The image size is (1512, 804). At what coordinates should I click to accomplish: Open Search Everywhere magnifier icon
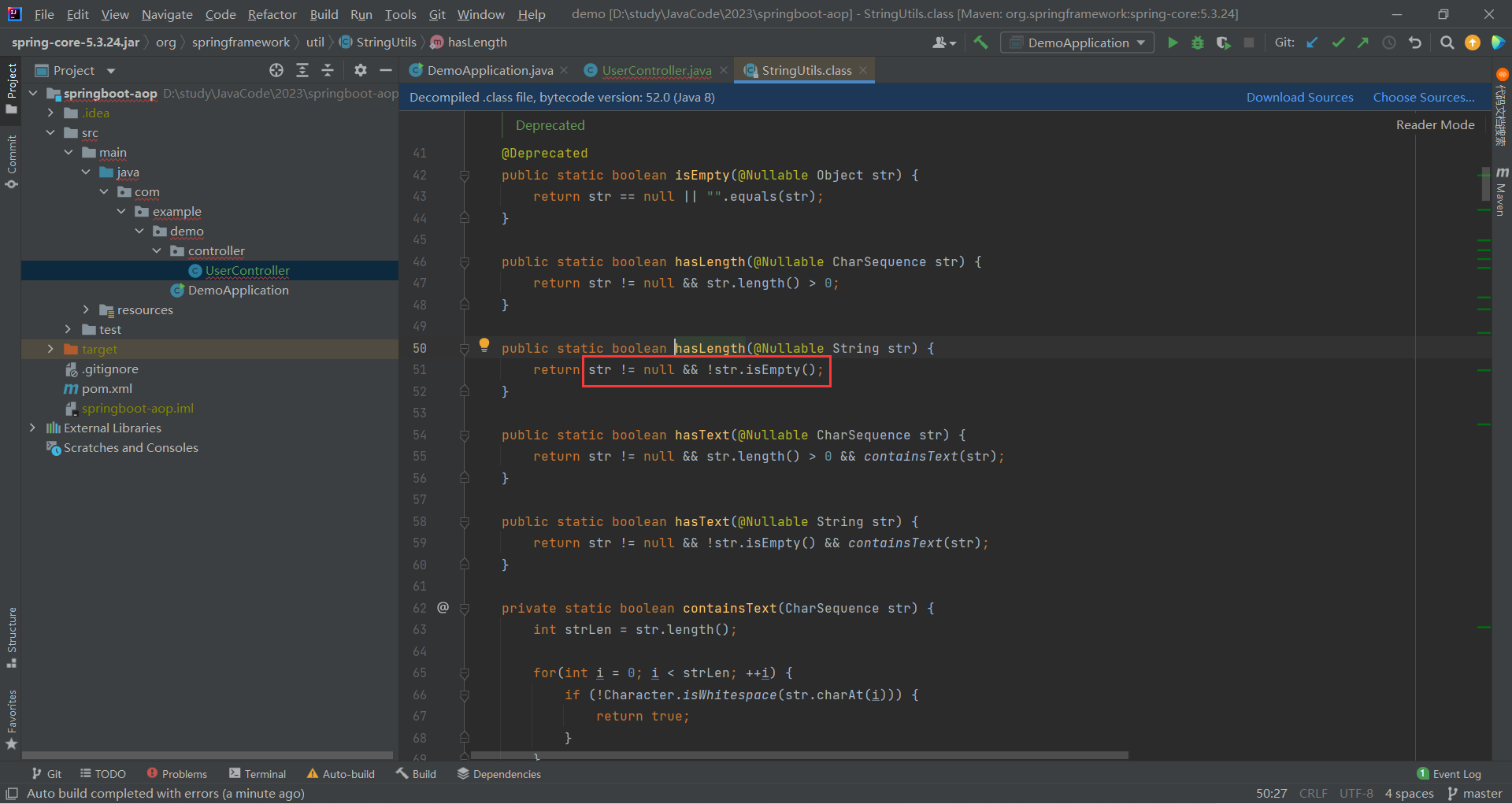tap(1447, 43)
